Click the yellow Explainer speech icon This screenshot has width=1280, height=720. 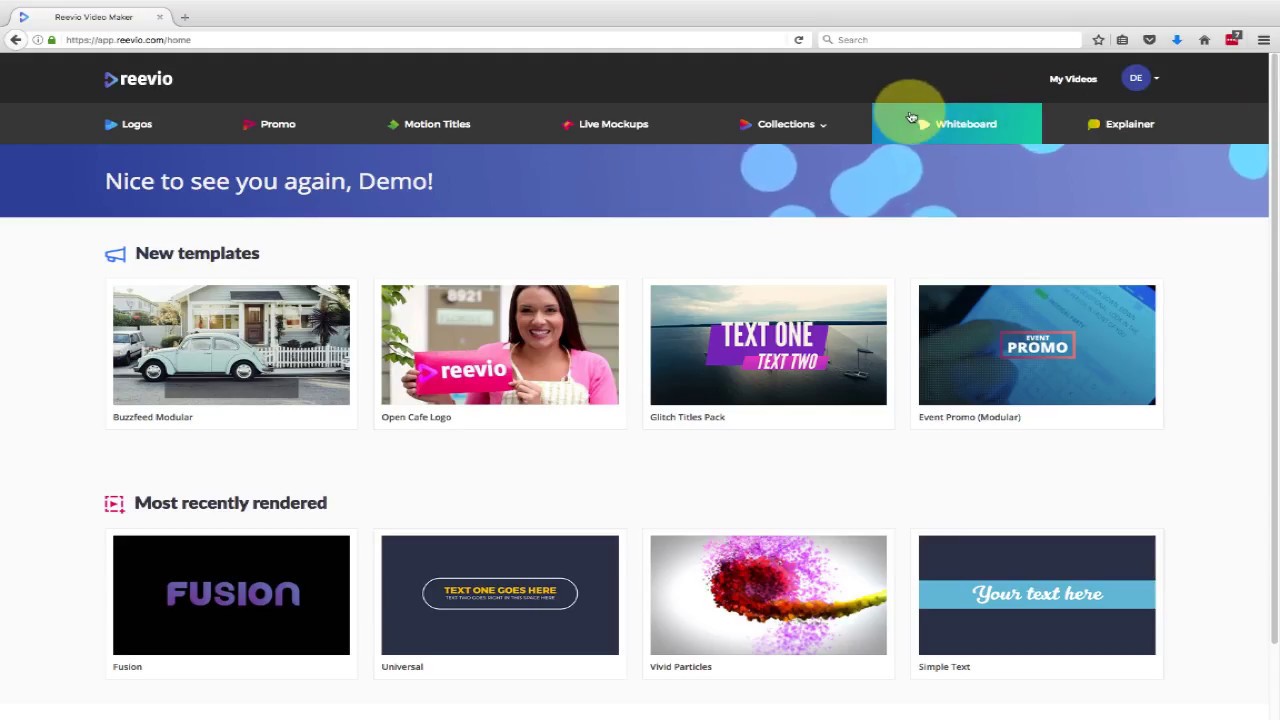tap(1094, 124)
